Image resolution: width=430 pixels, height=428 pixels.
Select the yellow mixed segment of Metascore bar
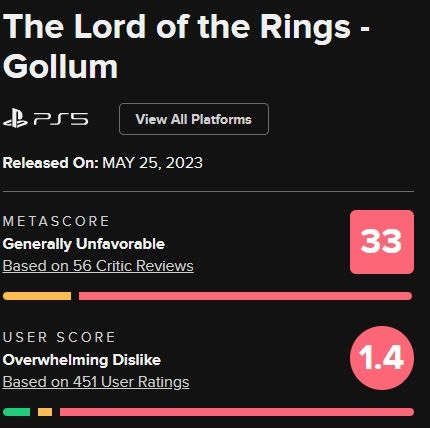point(37,296)
